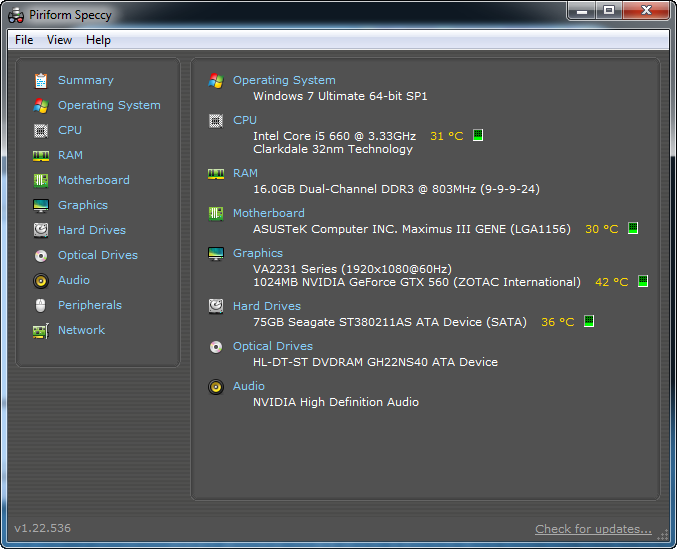Click the Audio speaker icon in summary panel

point(216,387)
